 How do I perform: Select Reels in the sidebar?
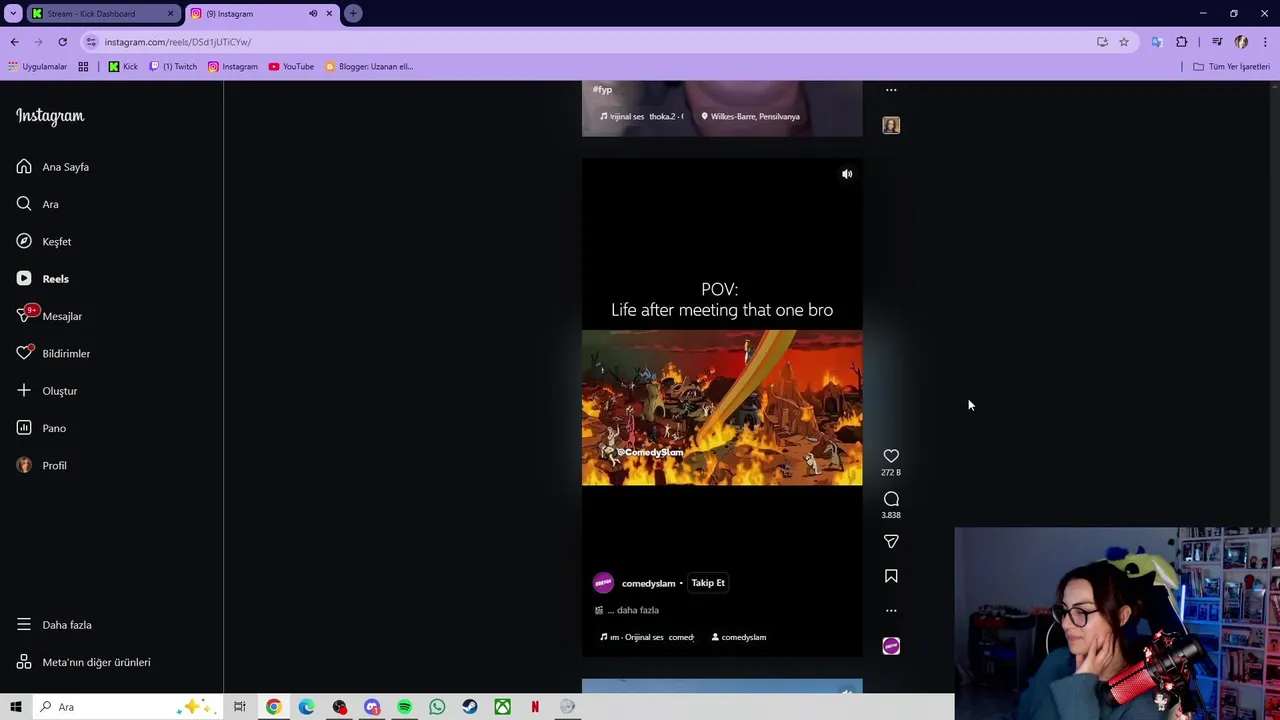pos(43,279)
